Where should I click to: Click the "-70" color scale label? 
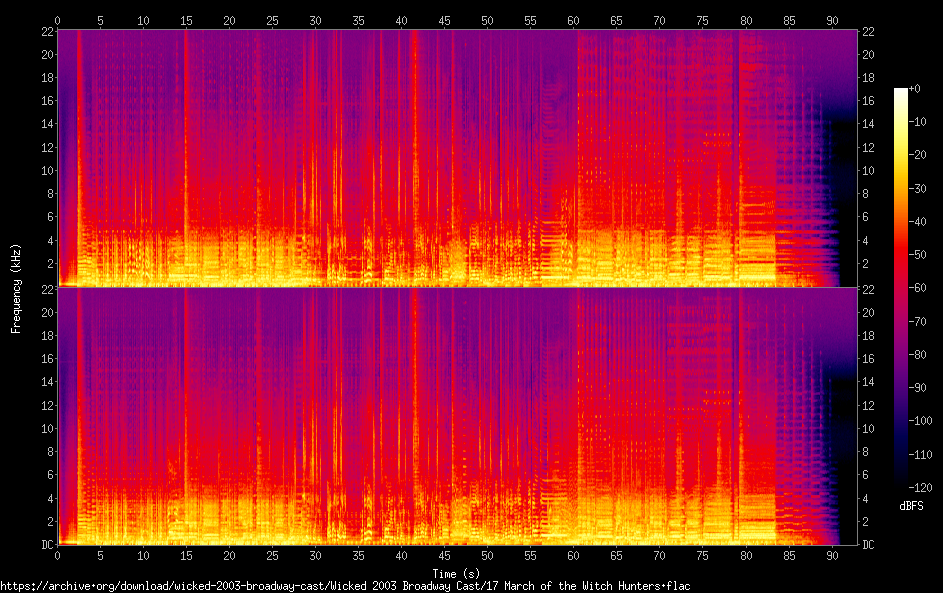click(918, 322)
